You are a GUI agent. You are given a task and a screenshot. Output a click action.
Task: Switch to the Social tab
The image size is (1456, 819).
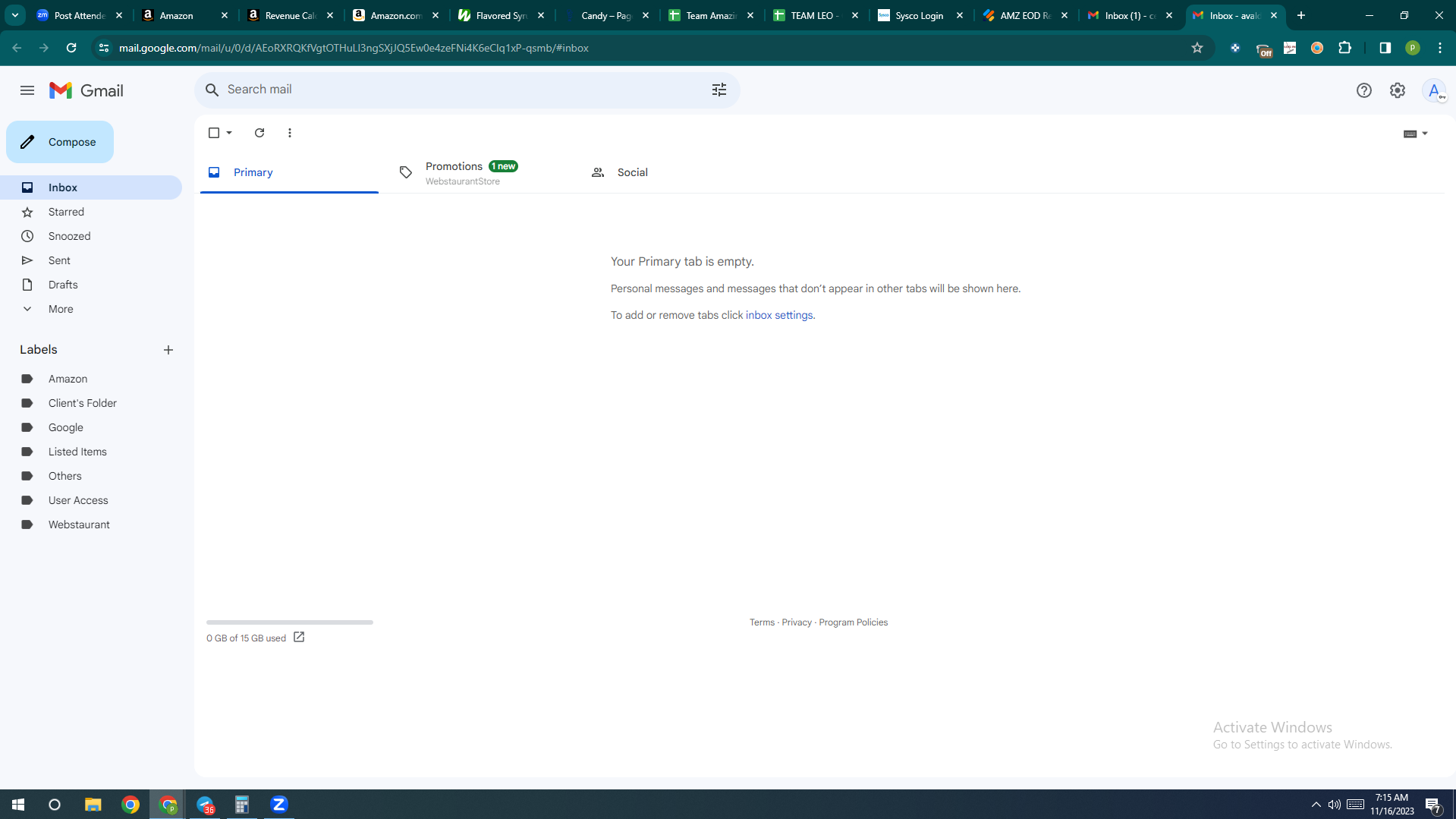(x=673, y=172)
